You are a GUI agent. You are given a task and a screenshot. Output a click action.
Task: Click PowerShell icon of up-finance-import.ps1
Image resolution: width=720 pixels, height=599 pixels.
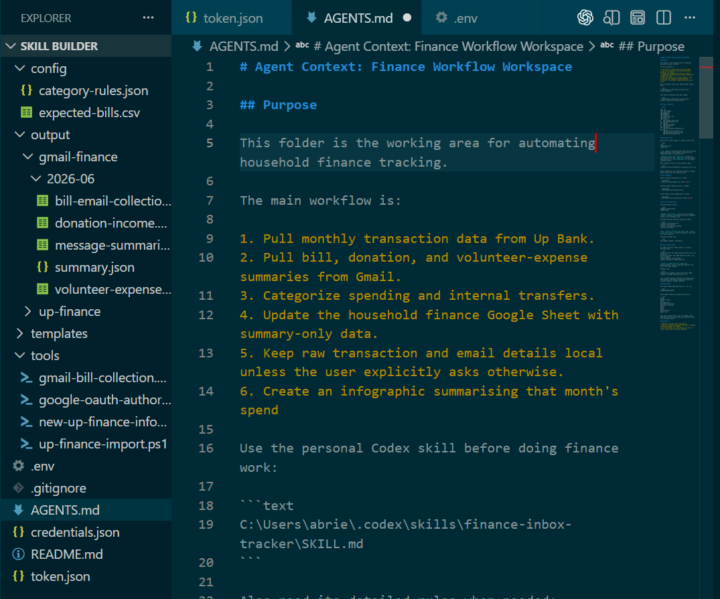point(27,444)
